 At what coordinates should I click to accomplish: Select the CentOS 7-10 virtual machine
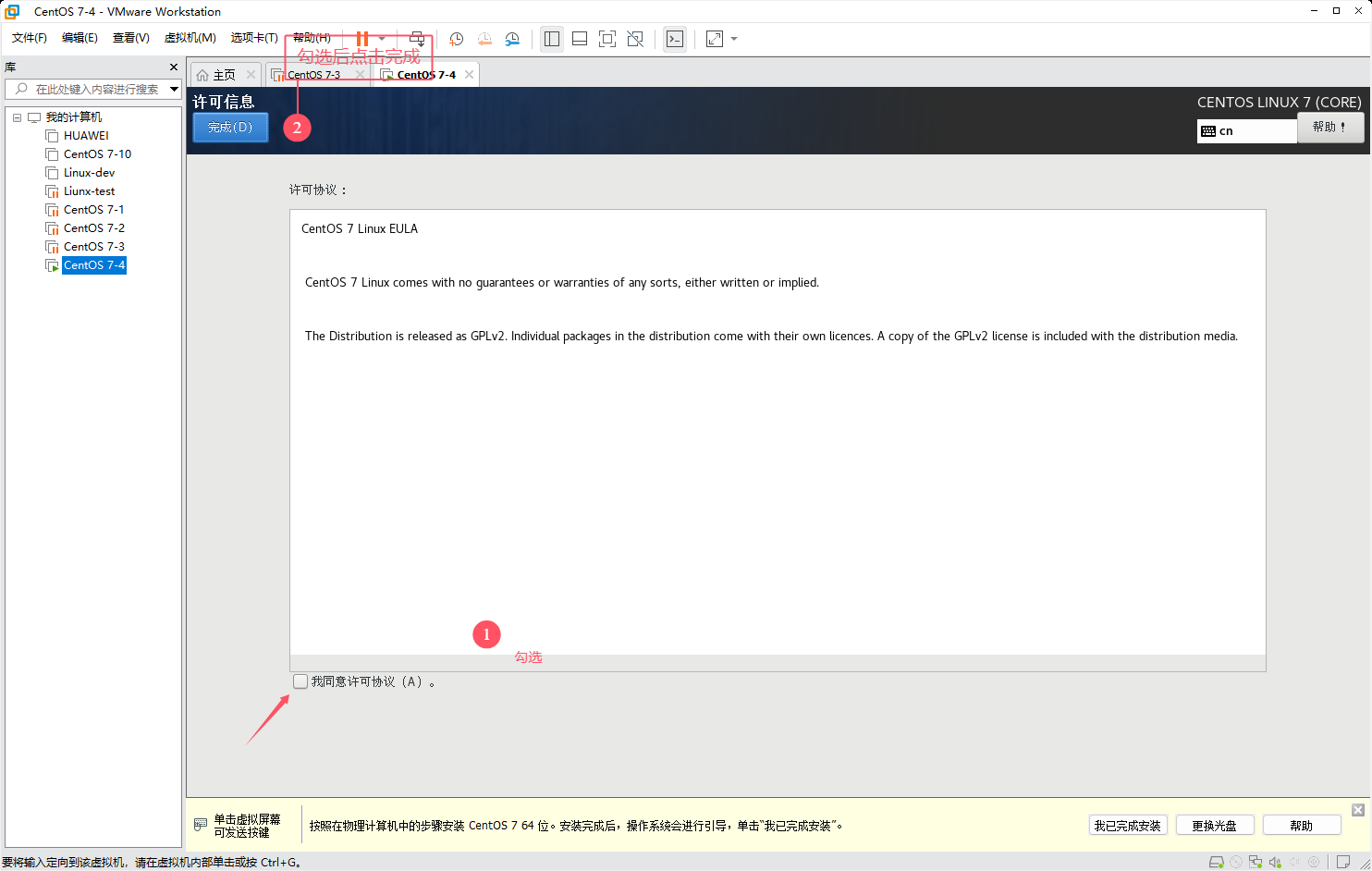pos(97,154)
